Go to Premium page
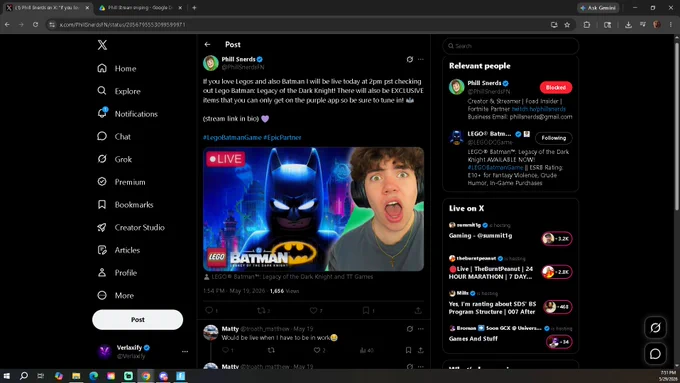Screen dimensions: 680x383 click(121, 182)
